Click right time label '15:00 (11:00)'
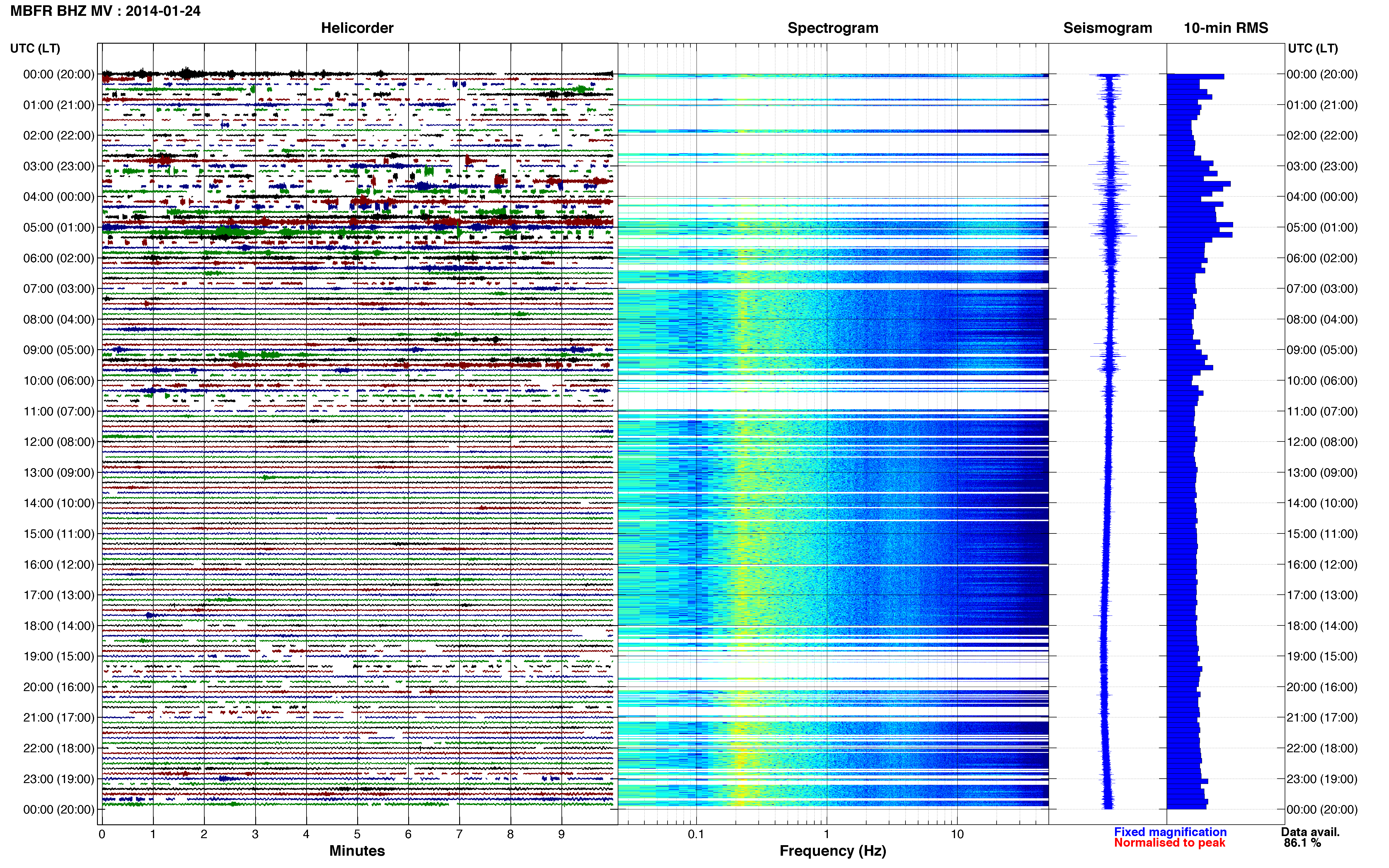Viewport: 1389px width, 868px height. (1322, 534)
